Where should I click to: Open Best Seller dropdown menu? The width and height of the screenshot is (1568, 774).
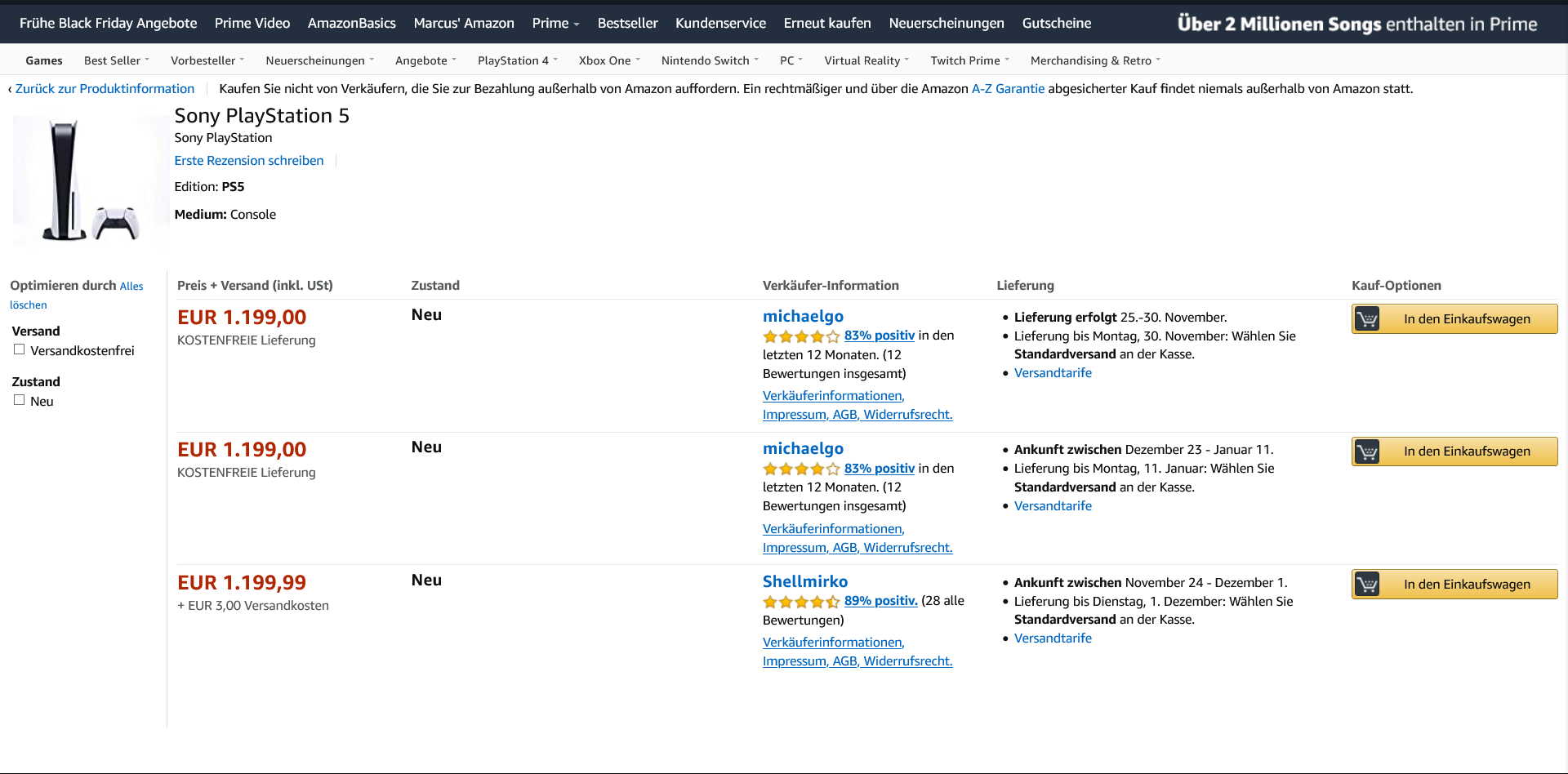coord(117,60)
